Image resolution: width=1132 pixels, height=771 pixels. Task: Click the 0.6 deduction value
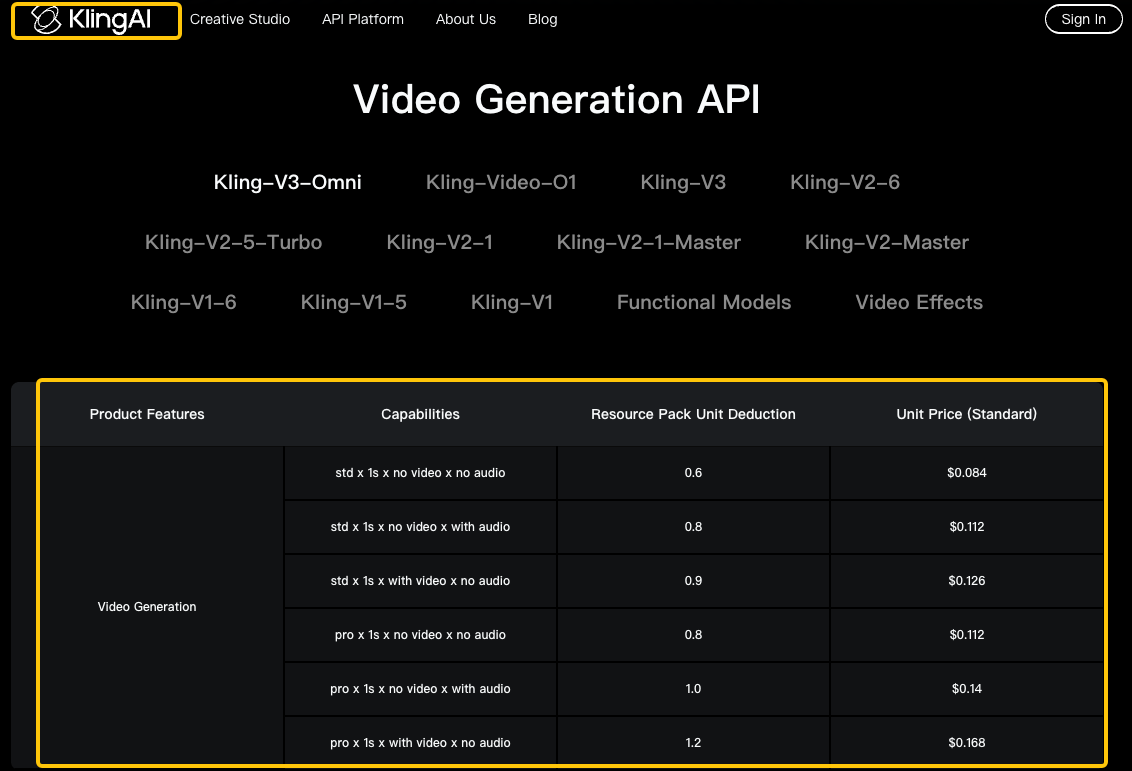pyautogui.click(x=693, y=473)
